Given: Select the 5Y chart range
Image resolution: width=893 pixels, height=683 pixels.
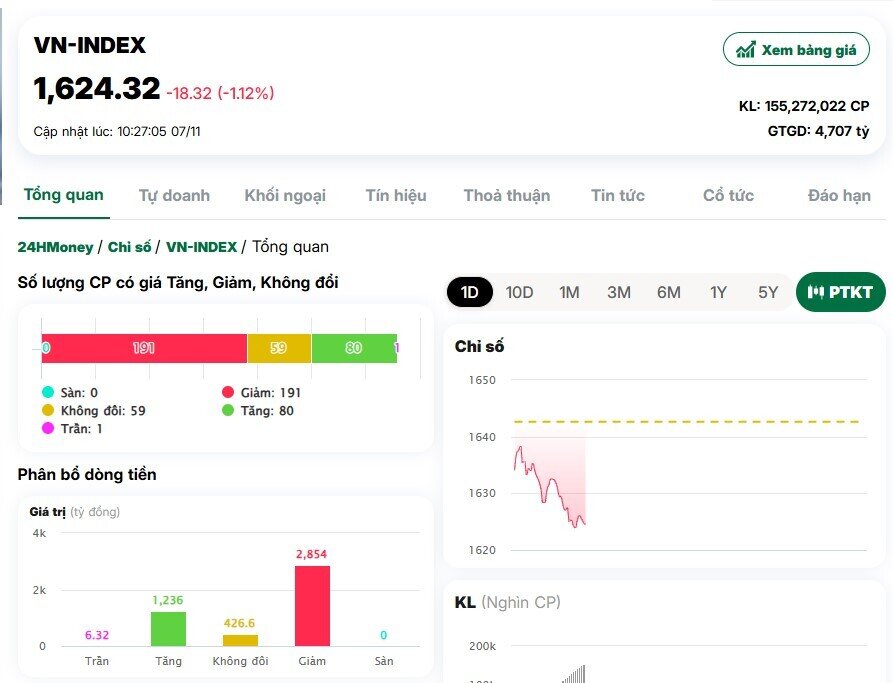Looking at the screenshot, I should pos(768,292).
